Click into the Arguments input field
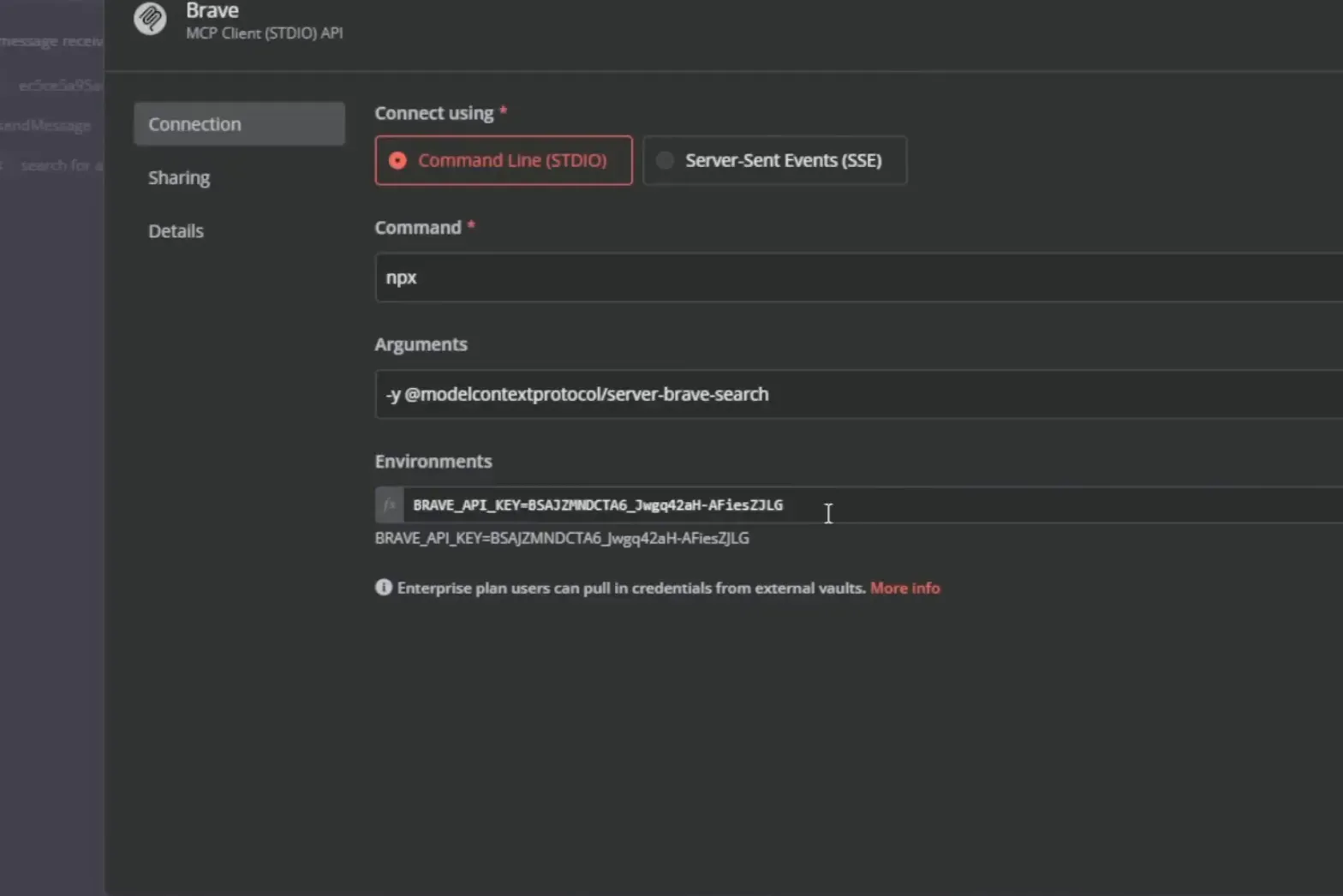This screenshot has height=896, width=1343. click(x=859, y=394)
